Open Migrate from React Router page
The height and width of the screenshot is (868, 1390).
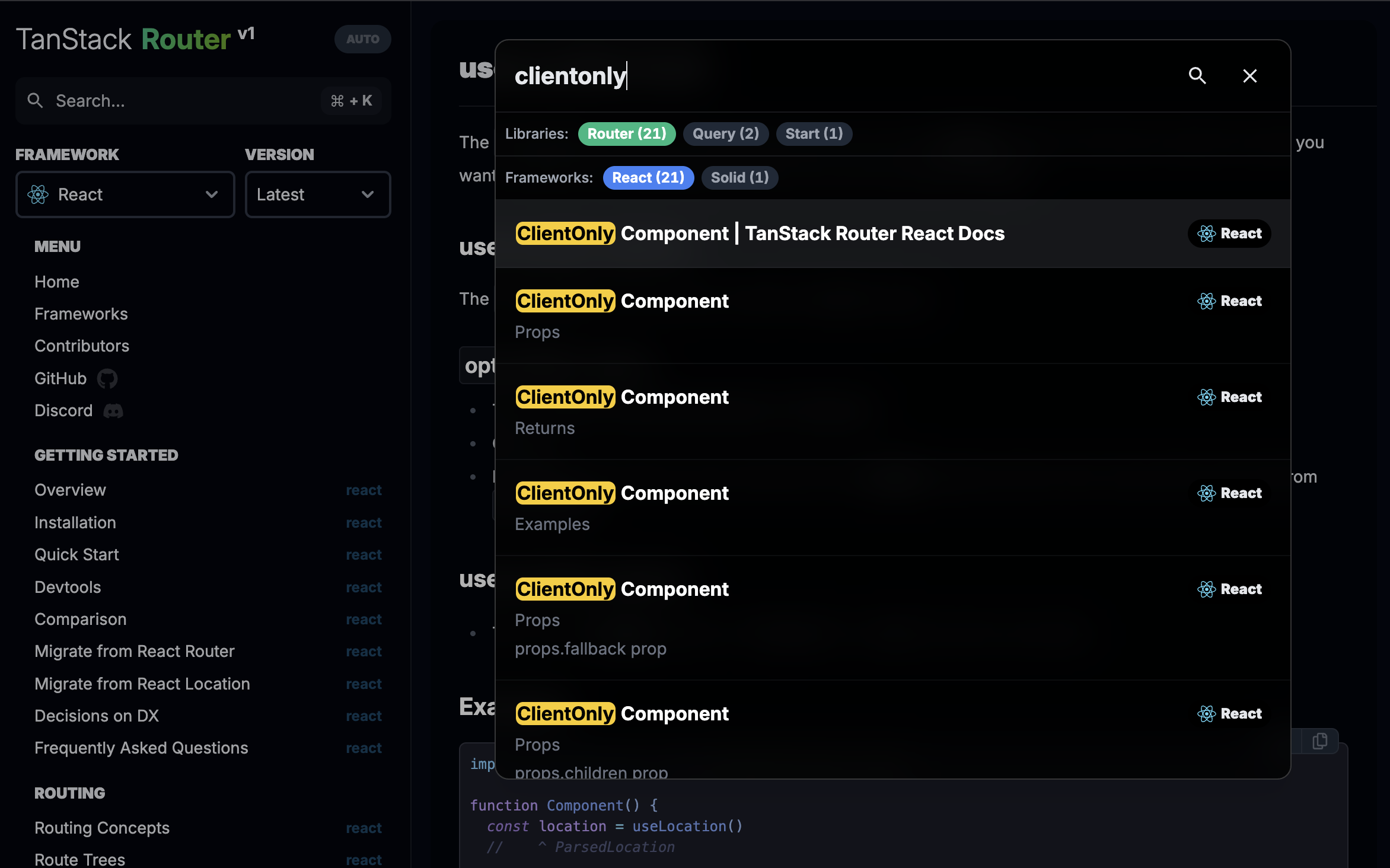tap(208, 652)
